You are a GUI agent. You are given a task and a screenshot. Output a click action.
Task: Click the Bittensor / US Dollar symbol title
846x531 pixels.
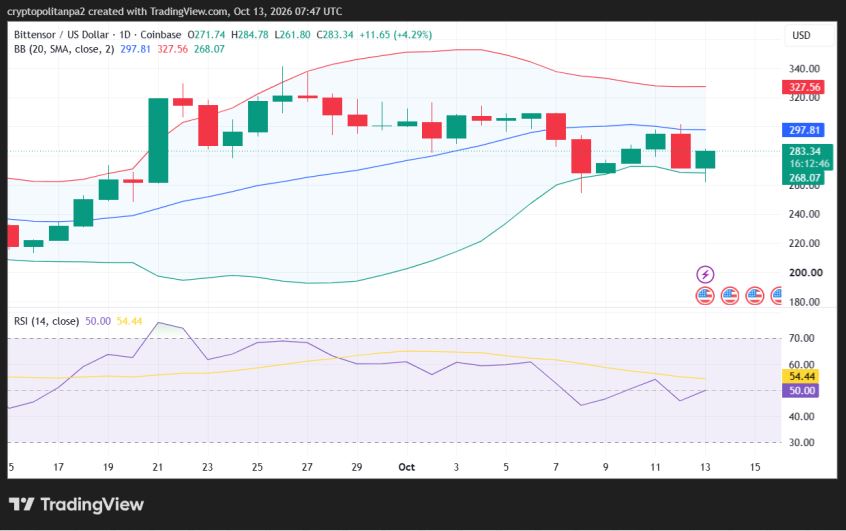(61, 35)
